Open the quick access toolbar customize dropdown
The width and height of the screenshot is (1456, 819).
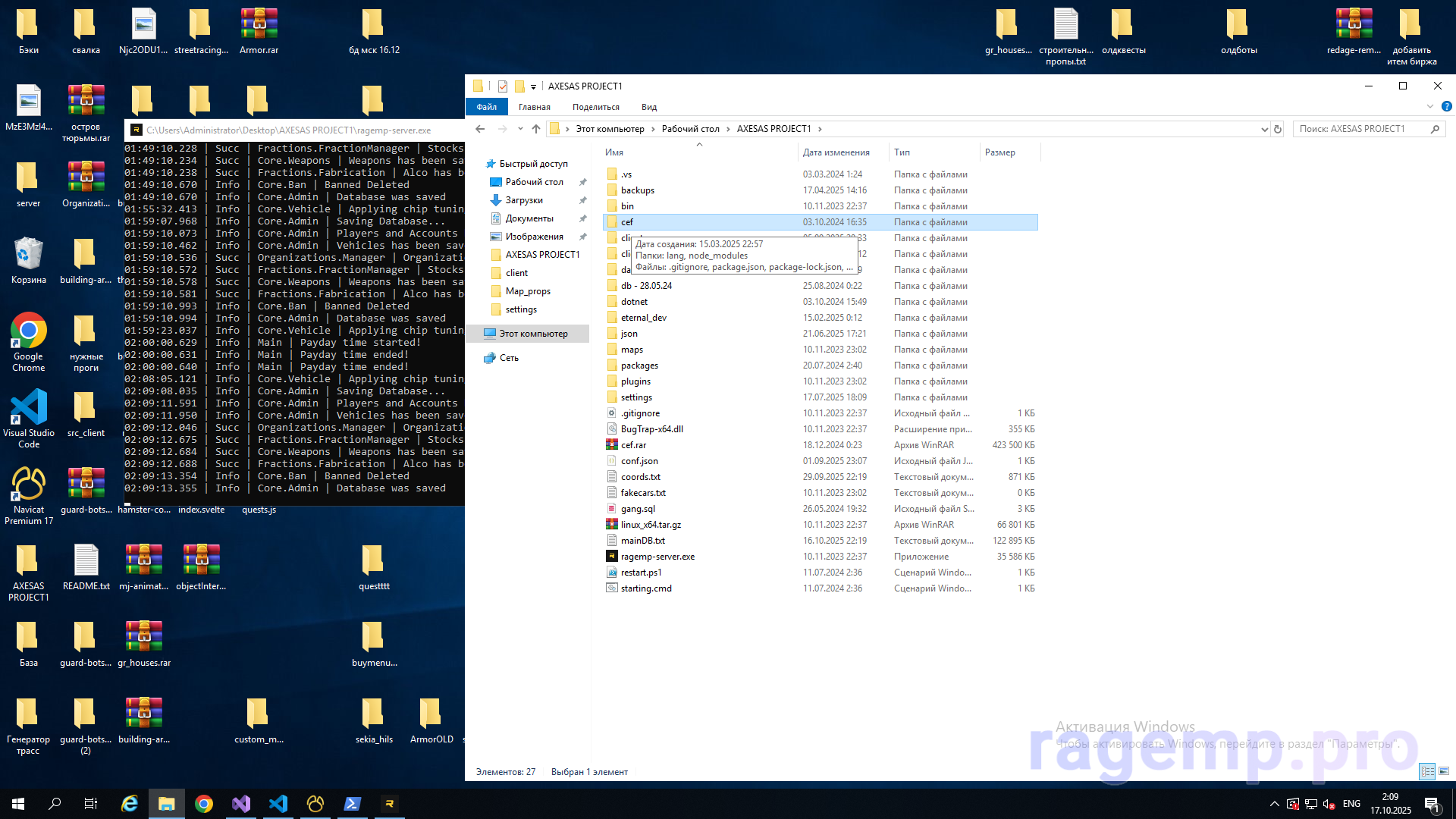point(533,86)
